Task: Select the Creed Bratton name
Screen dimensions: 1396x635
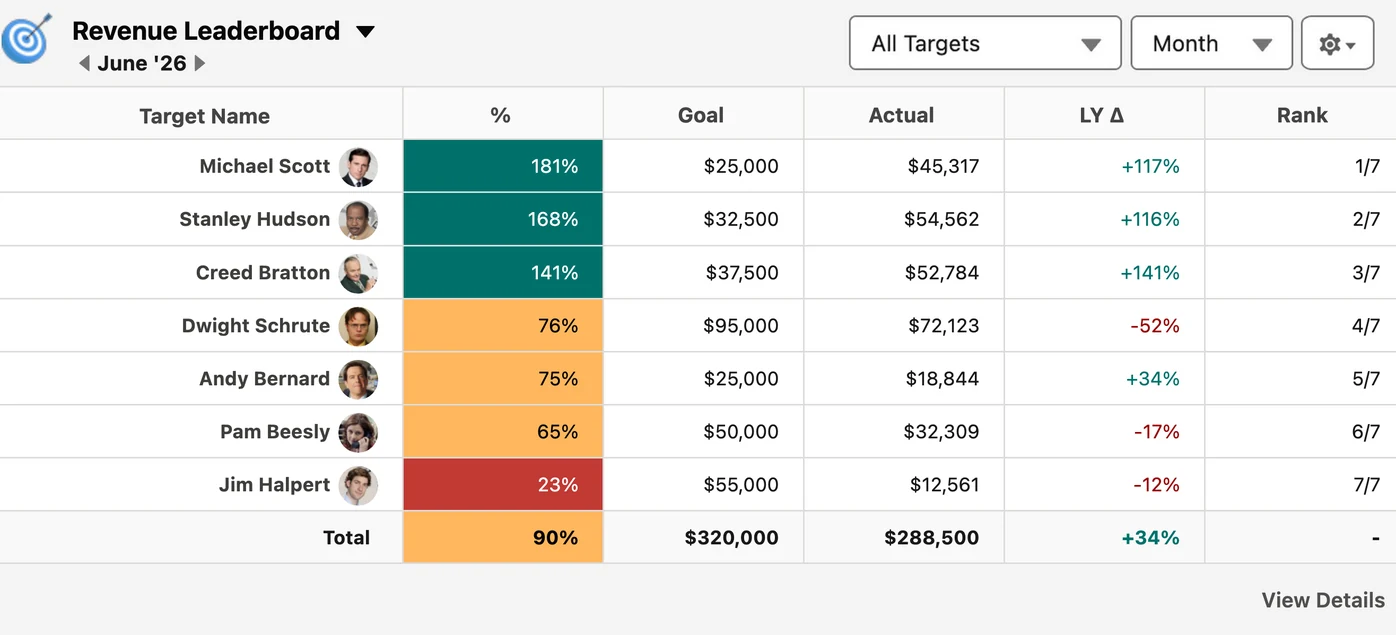Action: pyautogui.click(x=262, y=272)
